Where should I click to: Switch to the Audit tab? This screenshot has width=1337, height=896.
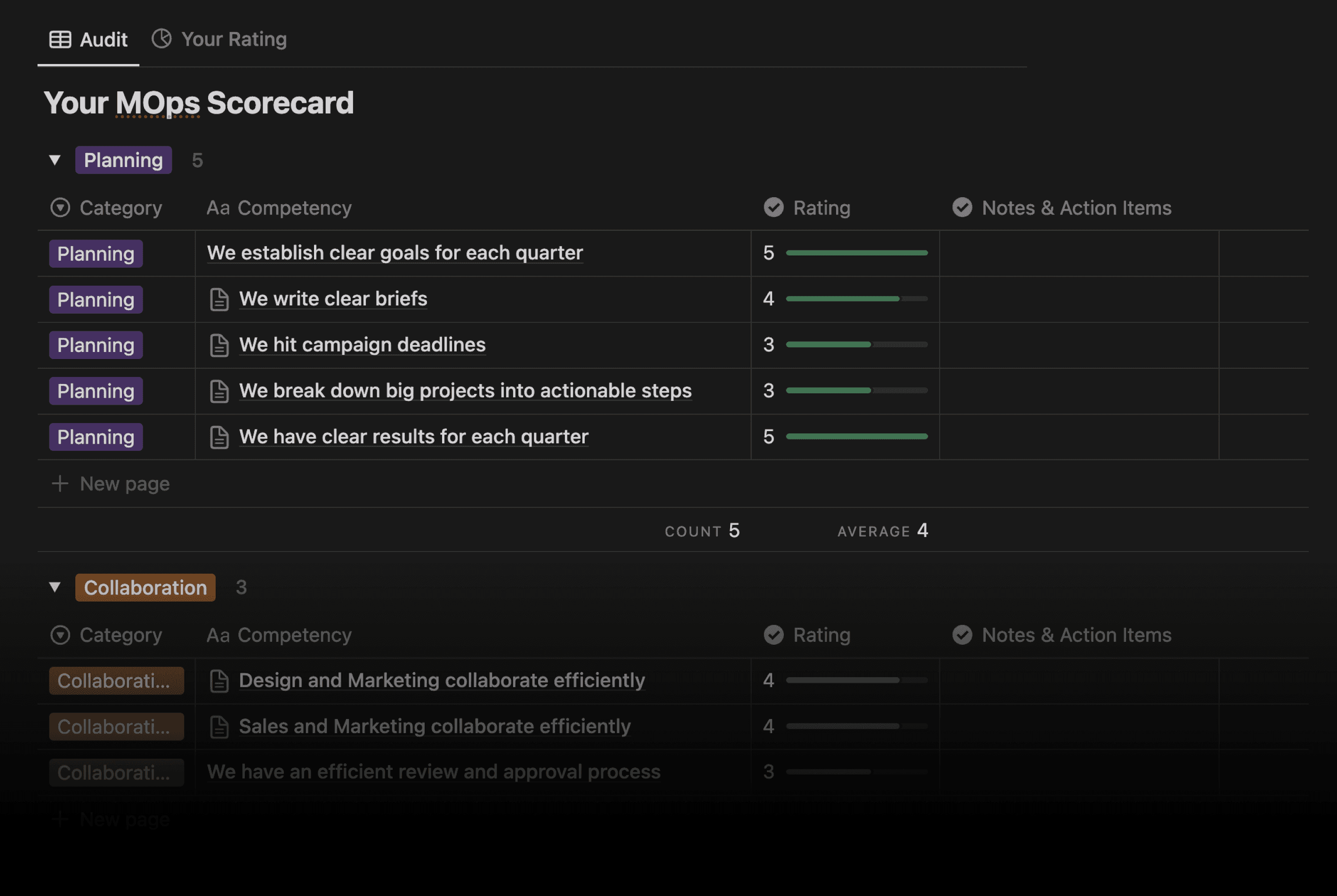88,40
